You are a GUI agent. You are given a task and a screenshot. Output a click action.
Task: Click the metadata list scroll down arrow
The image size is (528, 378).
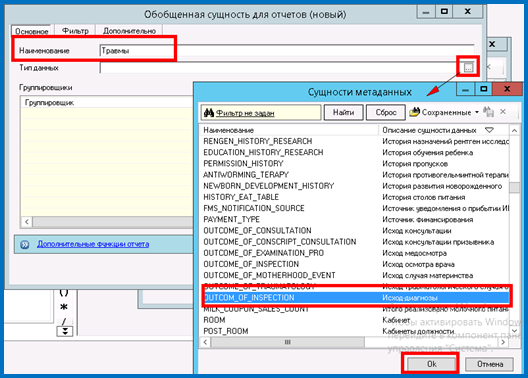click(514, 331)
